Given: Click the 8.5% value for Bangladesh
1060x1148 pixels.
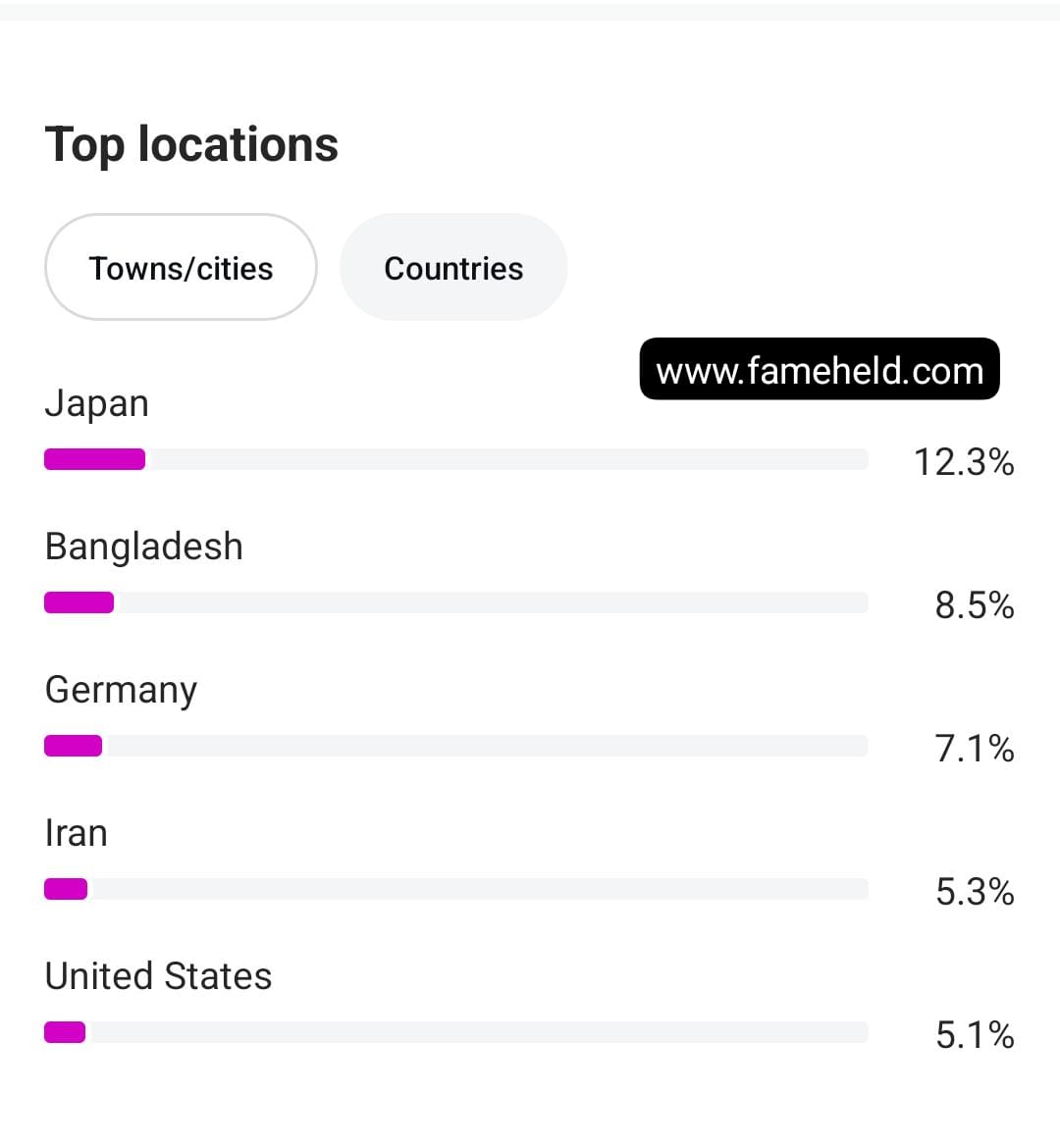Looking at the screenshot, I should [x=974, y=604].
